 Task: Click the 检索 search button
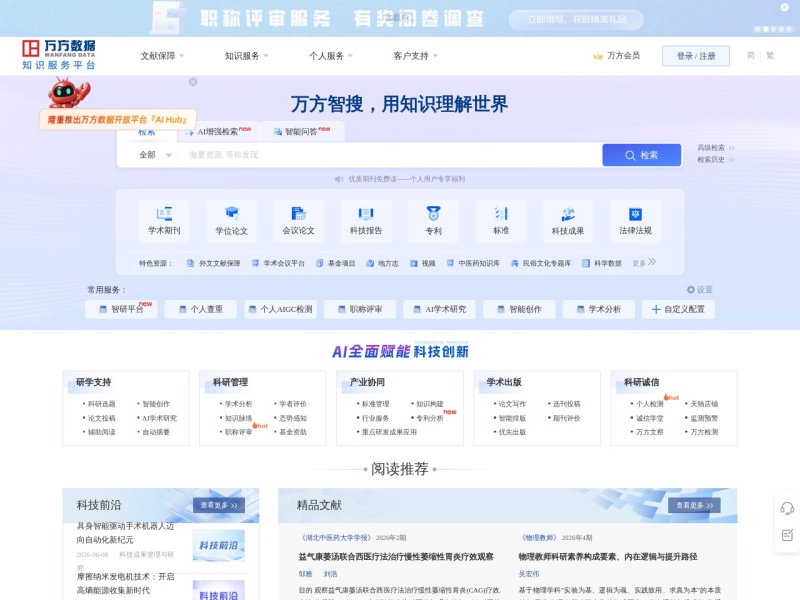pyautogui.click(x=641, y=155)
